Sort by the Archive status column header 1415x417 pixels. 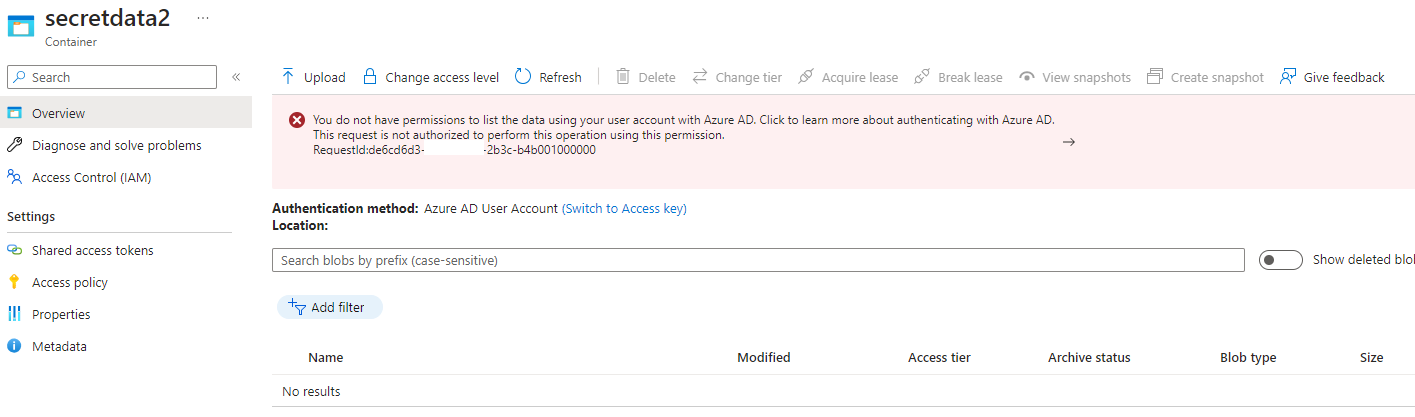(x=1089, y=357)
